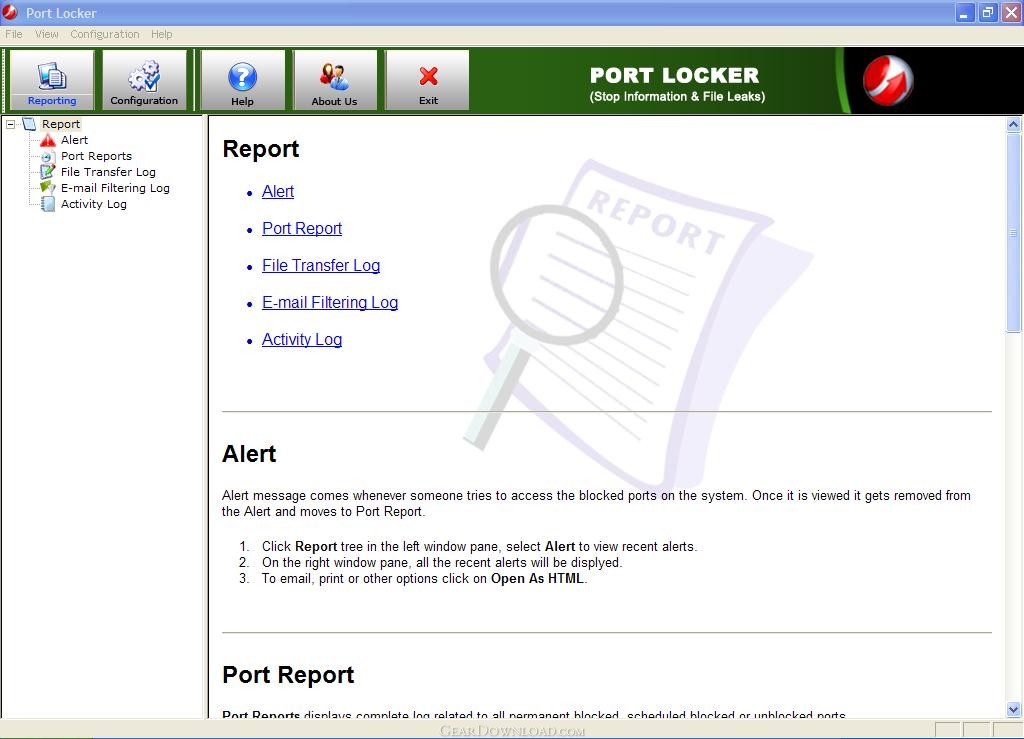Select File Transfer Log in the tree
This screenshot has height=739, width=1024.
pyautogui.click(x=108, y=172)
